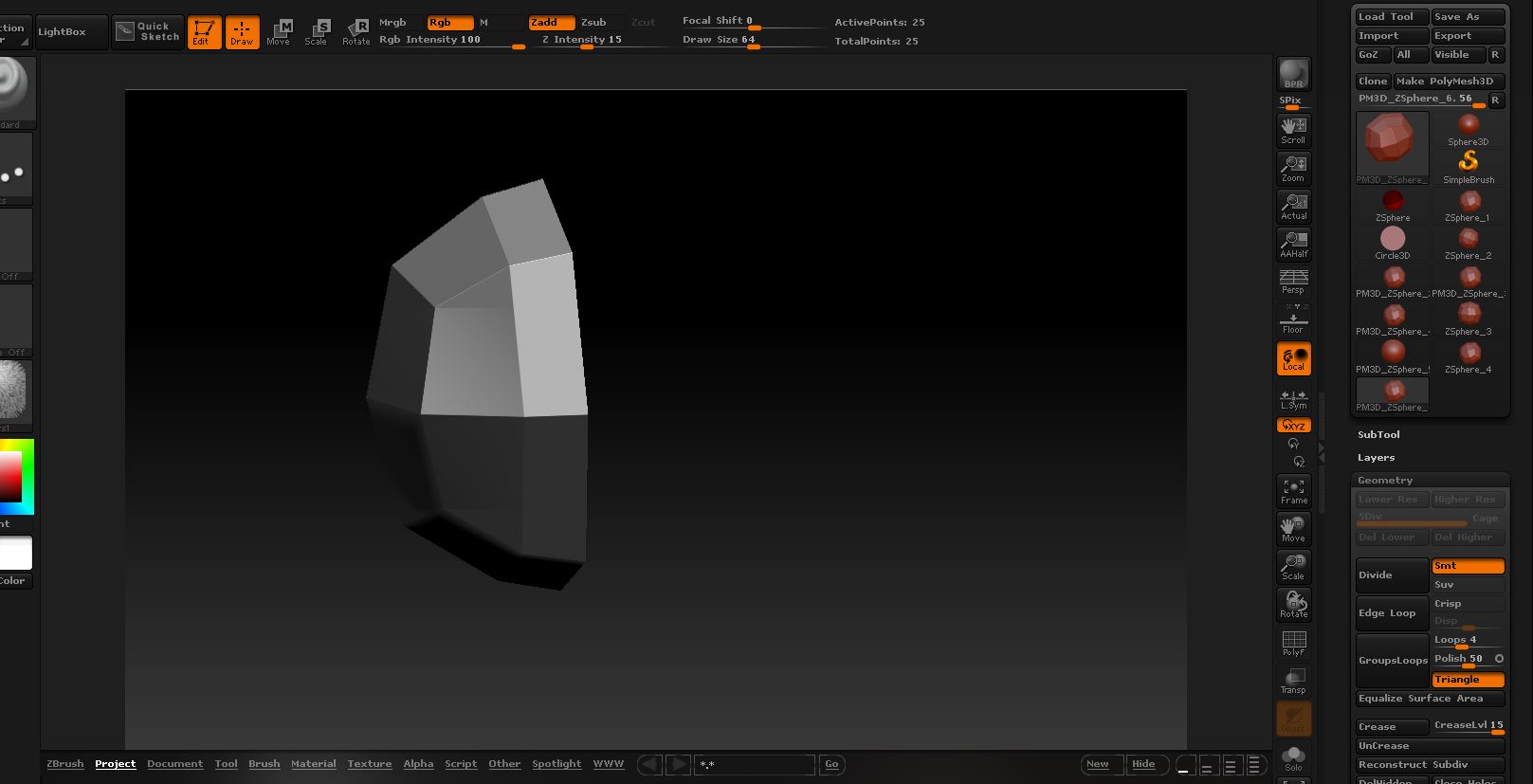Select the ZSphere_4 tool
This screenshot has width=1533, height=784.
point(1469,356)
